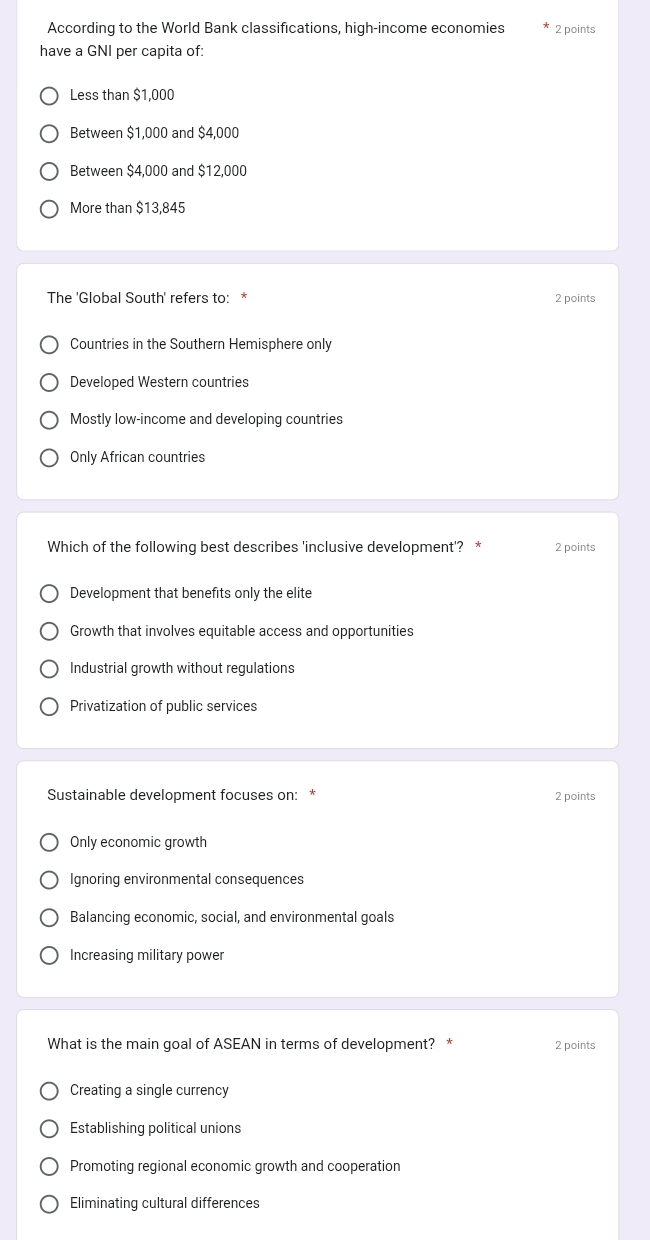The width and height of the screenshot is (650, 1240).
Task: Select 'Ignoring environmental consequences' option
Action: click(x=49, y=880)
